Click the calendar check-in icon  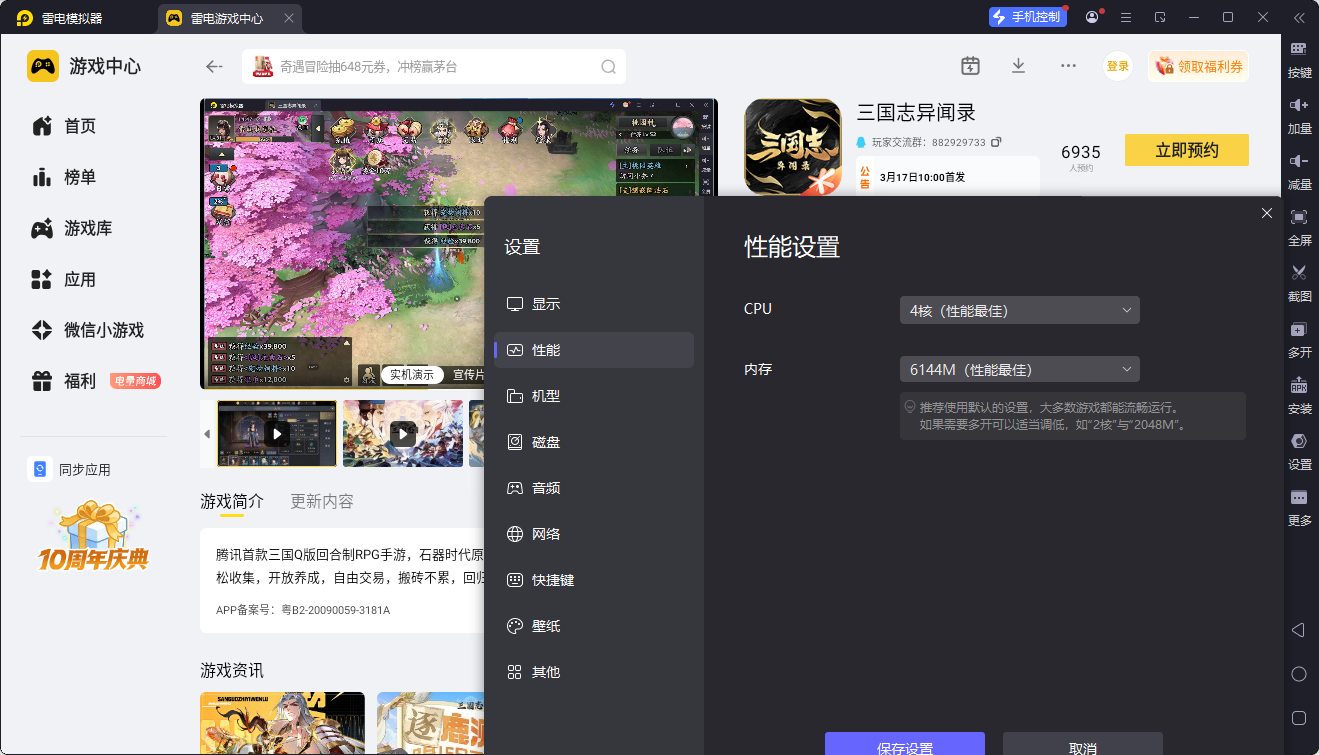click(970, 66)
